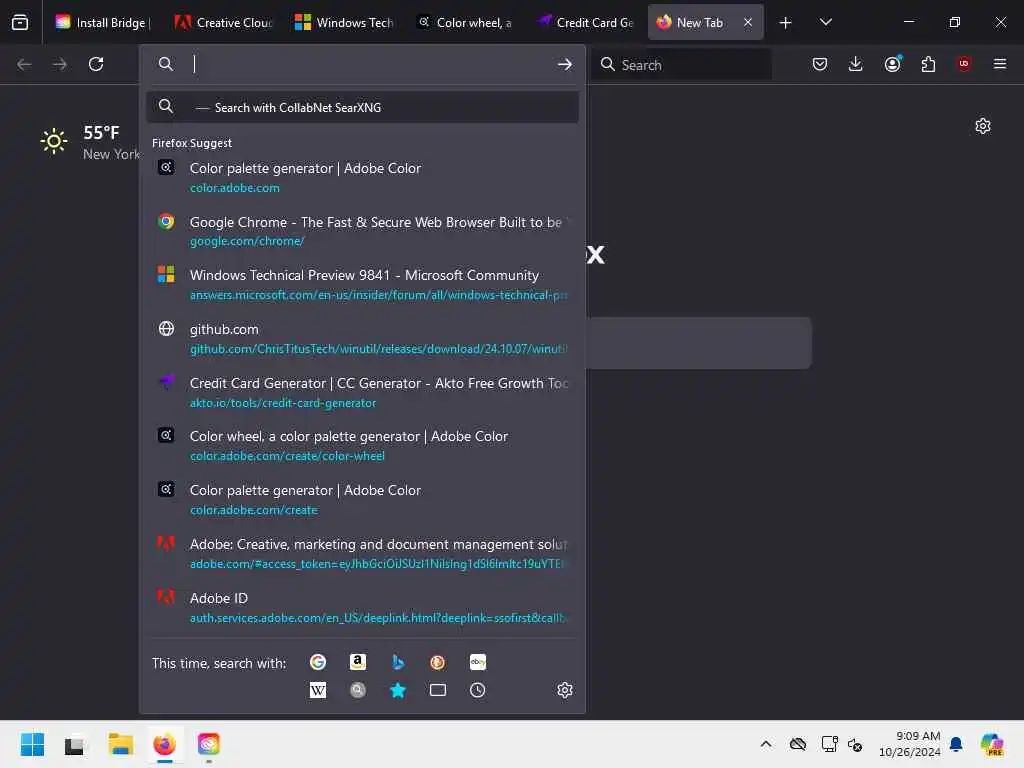
Task: Click the Go arrow in address bar
Action: [565, 64]
